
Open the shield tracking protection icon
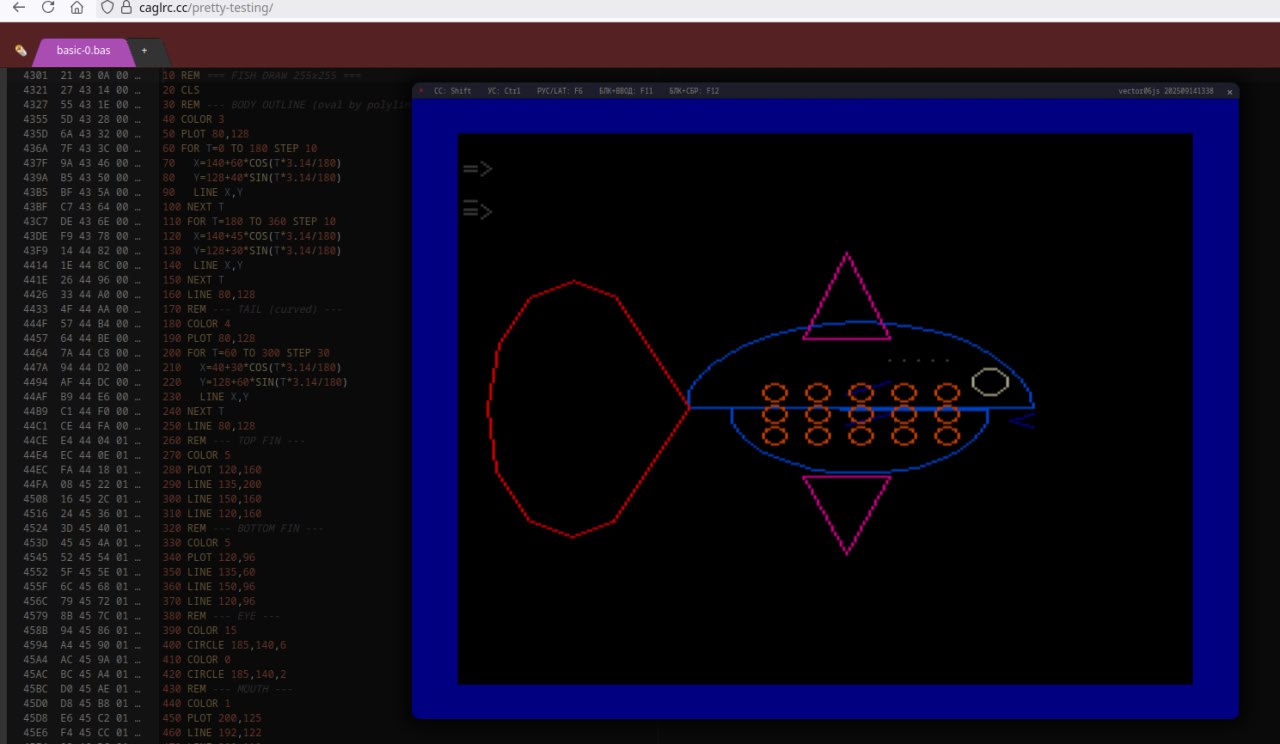108,8
